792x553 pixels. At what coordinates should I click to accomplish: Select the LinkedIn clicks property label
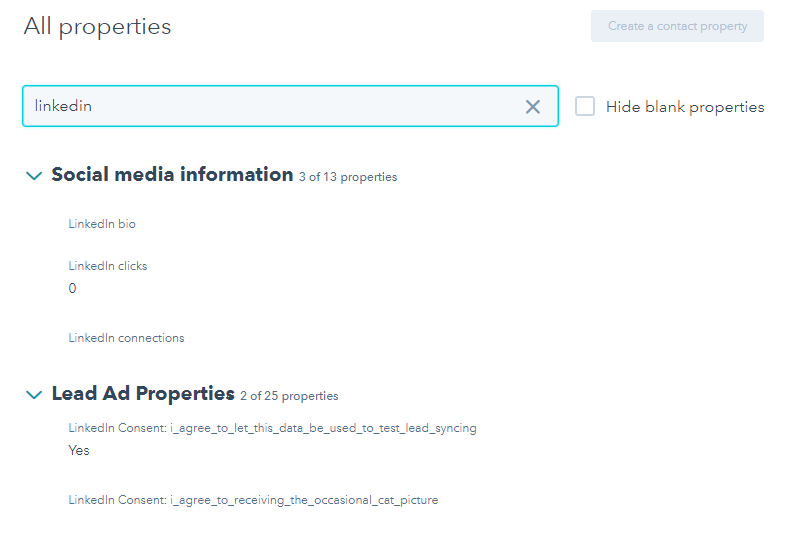108,266
